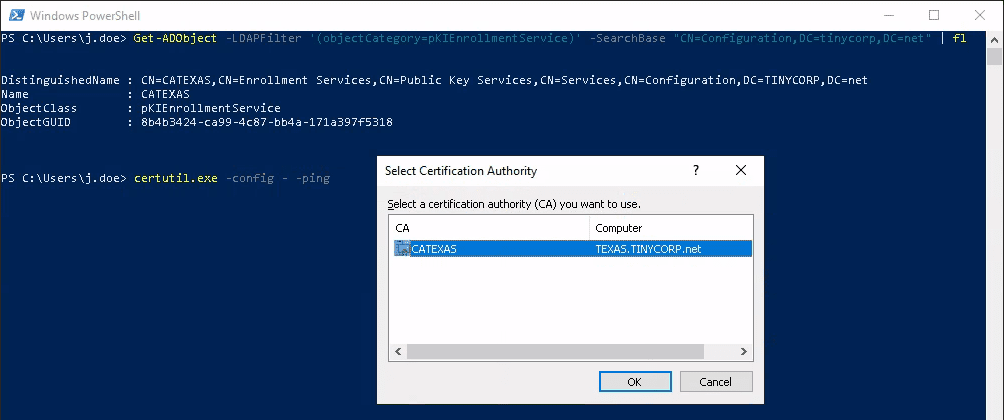
Task: Close the Select Certification Authority dialog
Action: point(740,171)
